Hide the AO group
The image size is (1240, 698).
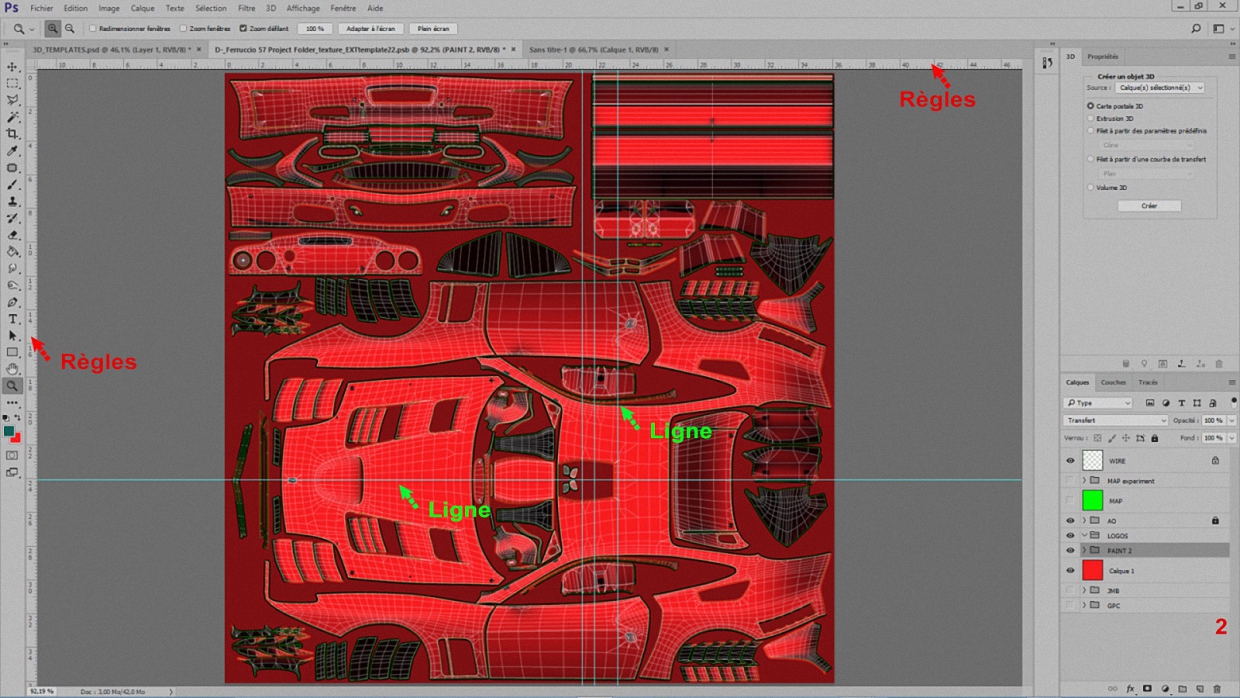1070,521
